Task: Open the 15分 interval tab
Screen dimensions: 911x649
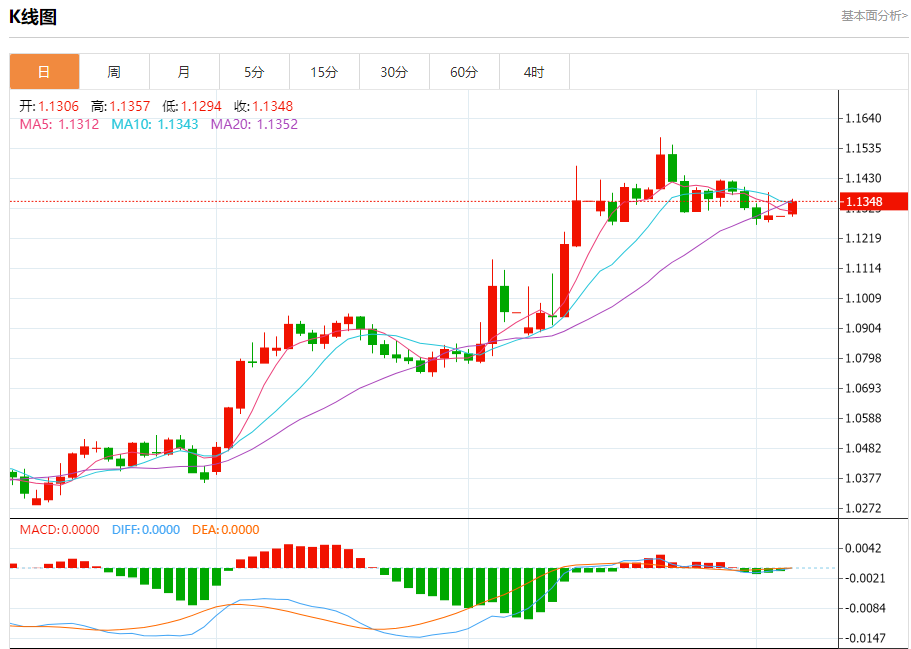Action: click(x=324, y=72)
